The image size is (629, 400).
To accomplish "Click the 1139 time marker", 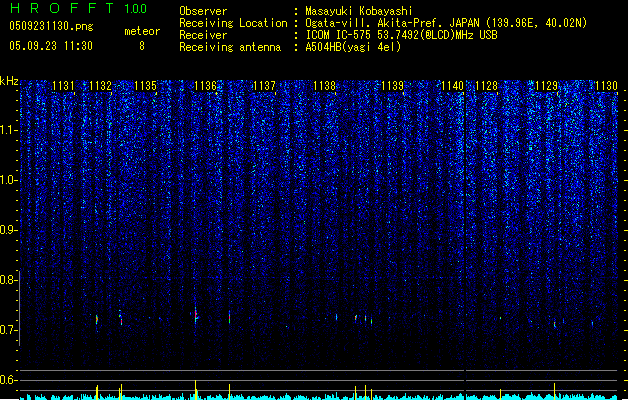I will [393, 86].
